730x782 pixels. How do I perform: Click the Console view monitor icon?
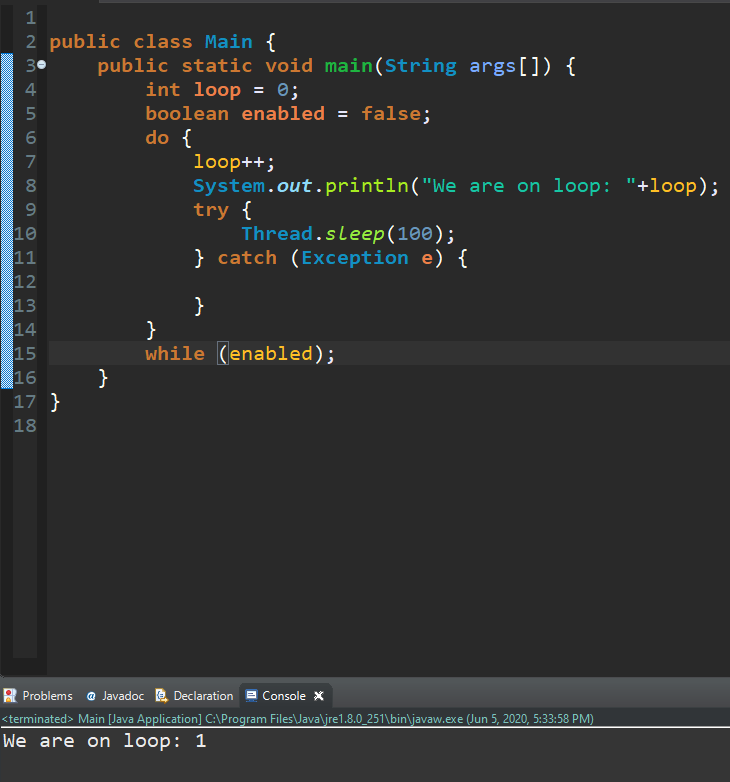point(252,696)
